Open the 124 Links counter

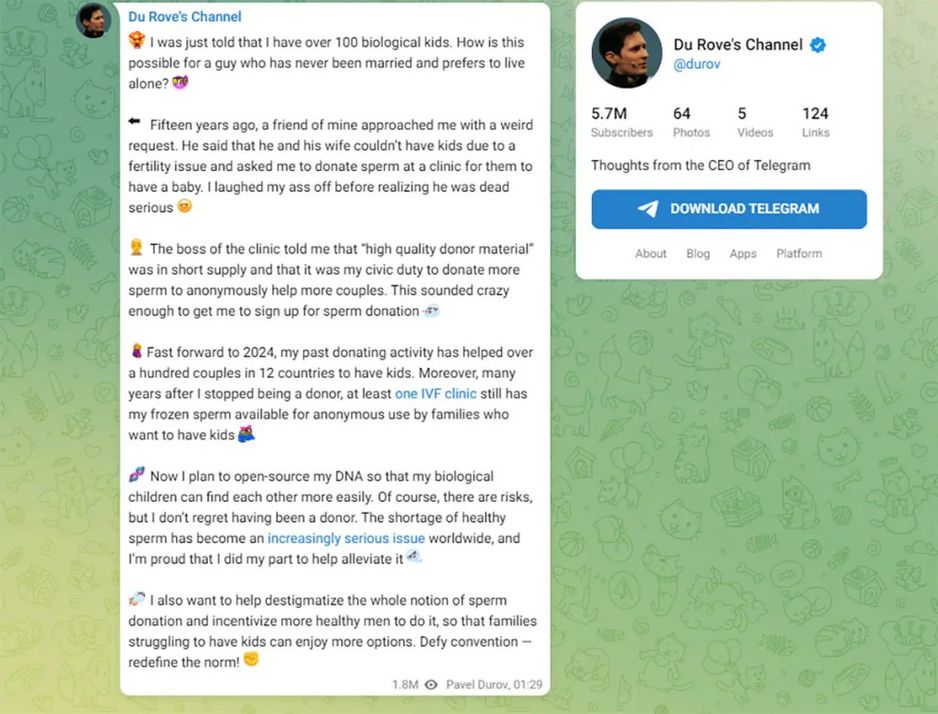click(815, 121)
